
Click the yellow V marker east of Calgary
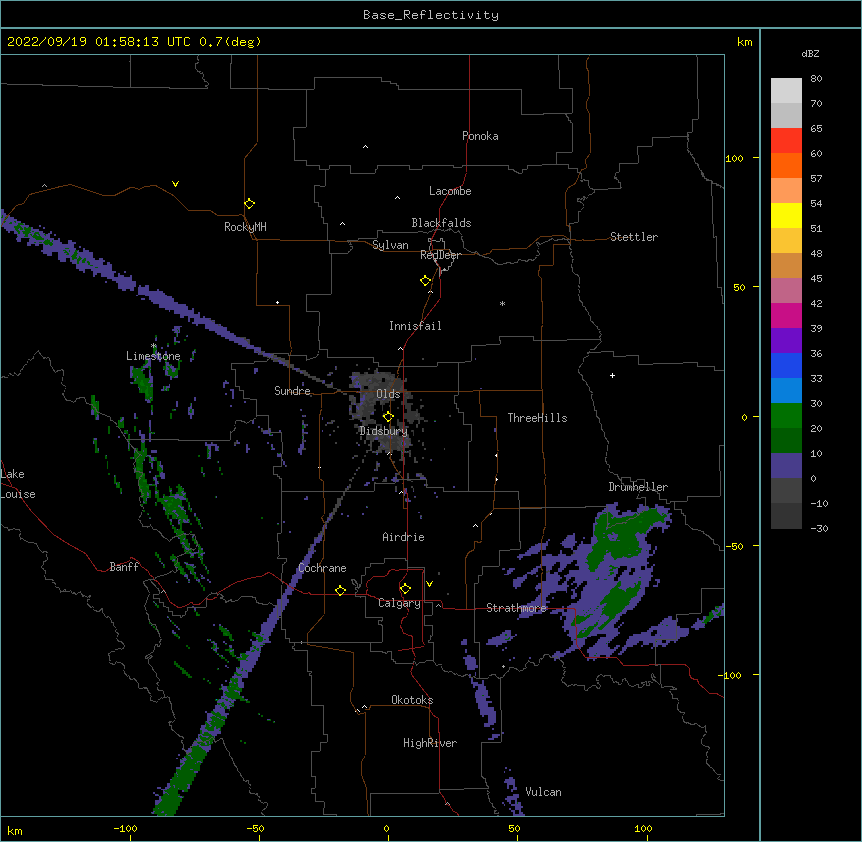pos(429,584)
